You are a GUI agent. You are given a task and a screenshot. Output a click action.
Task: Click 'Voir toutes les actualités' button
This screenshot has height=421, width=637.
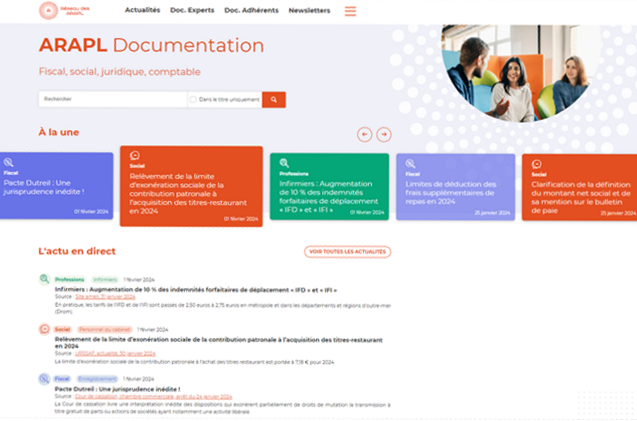(x=347, y=252)
